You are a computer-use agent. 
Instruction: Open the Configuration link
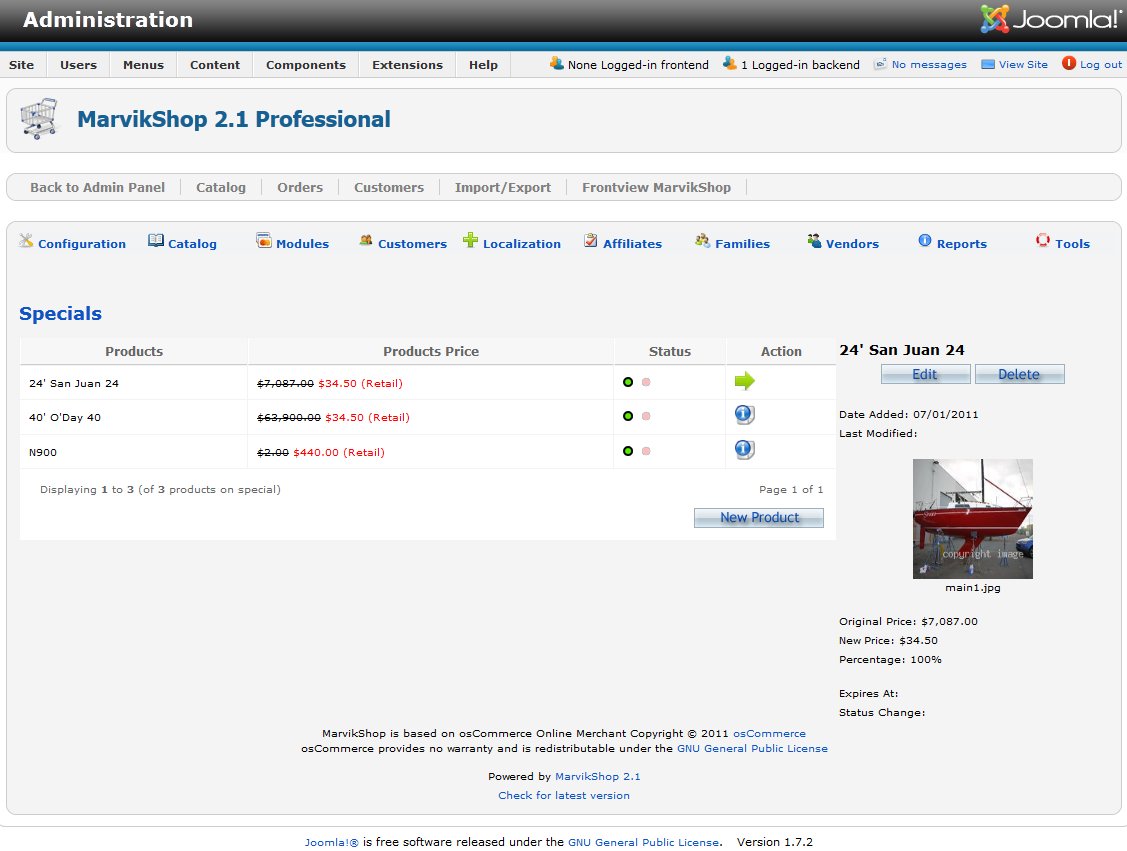click(82, 244)
